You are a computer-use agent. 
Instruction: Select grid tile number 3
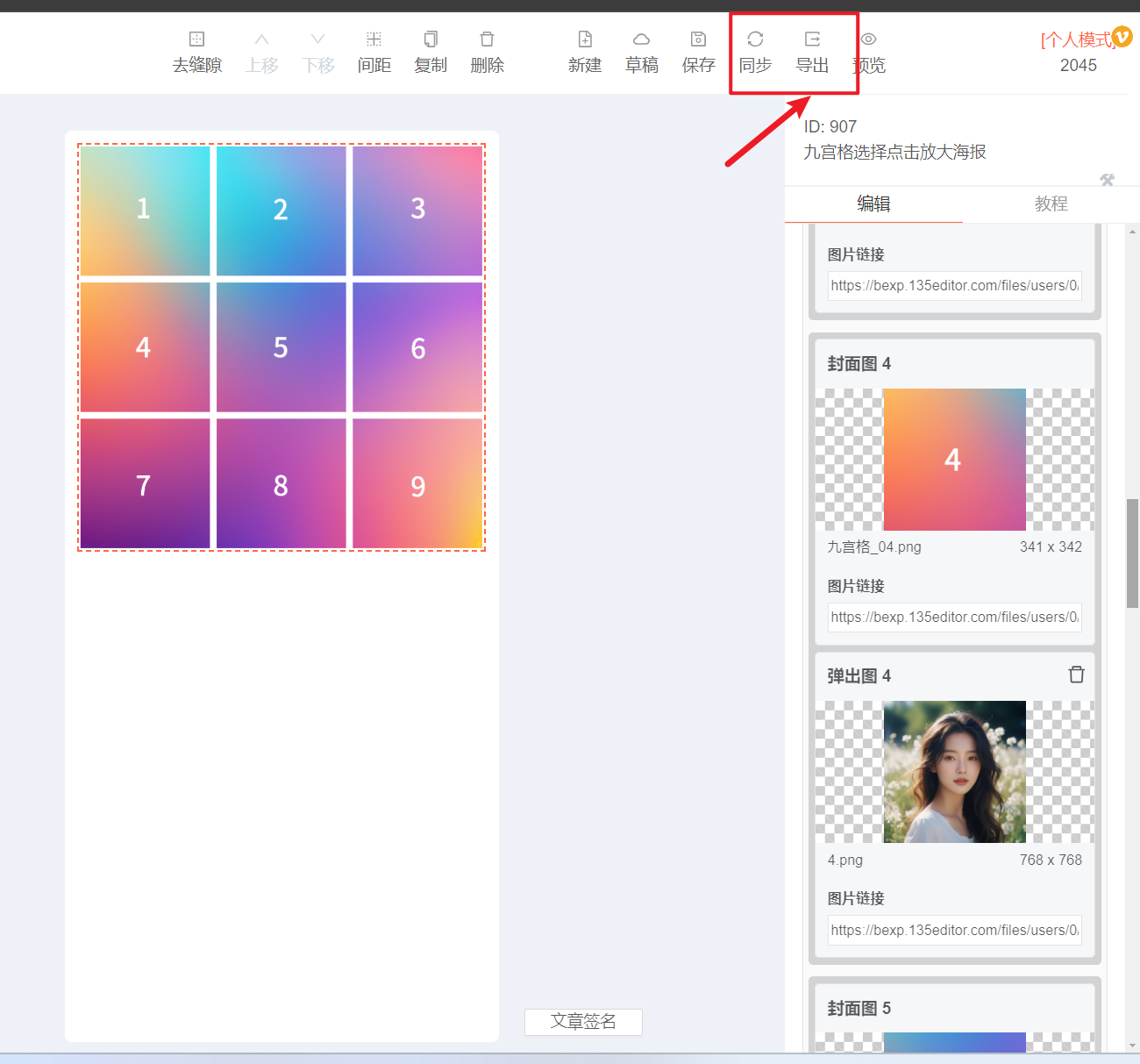click(x=417, y=211)
